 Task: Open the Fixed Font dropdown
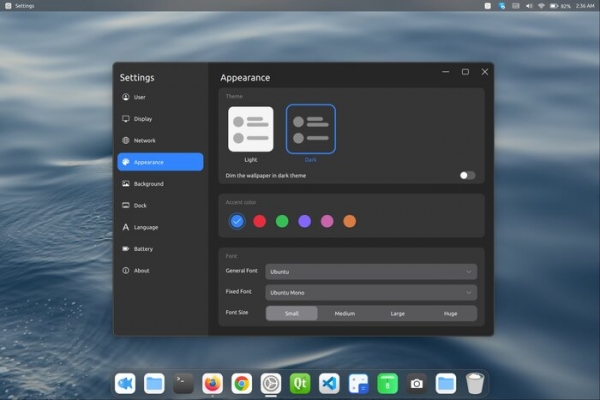(x=371, y=292)
